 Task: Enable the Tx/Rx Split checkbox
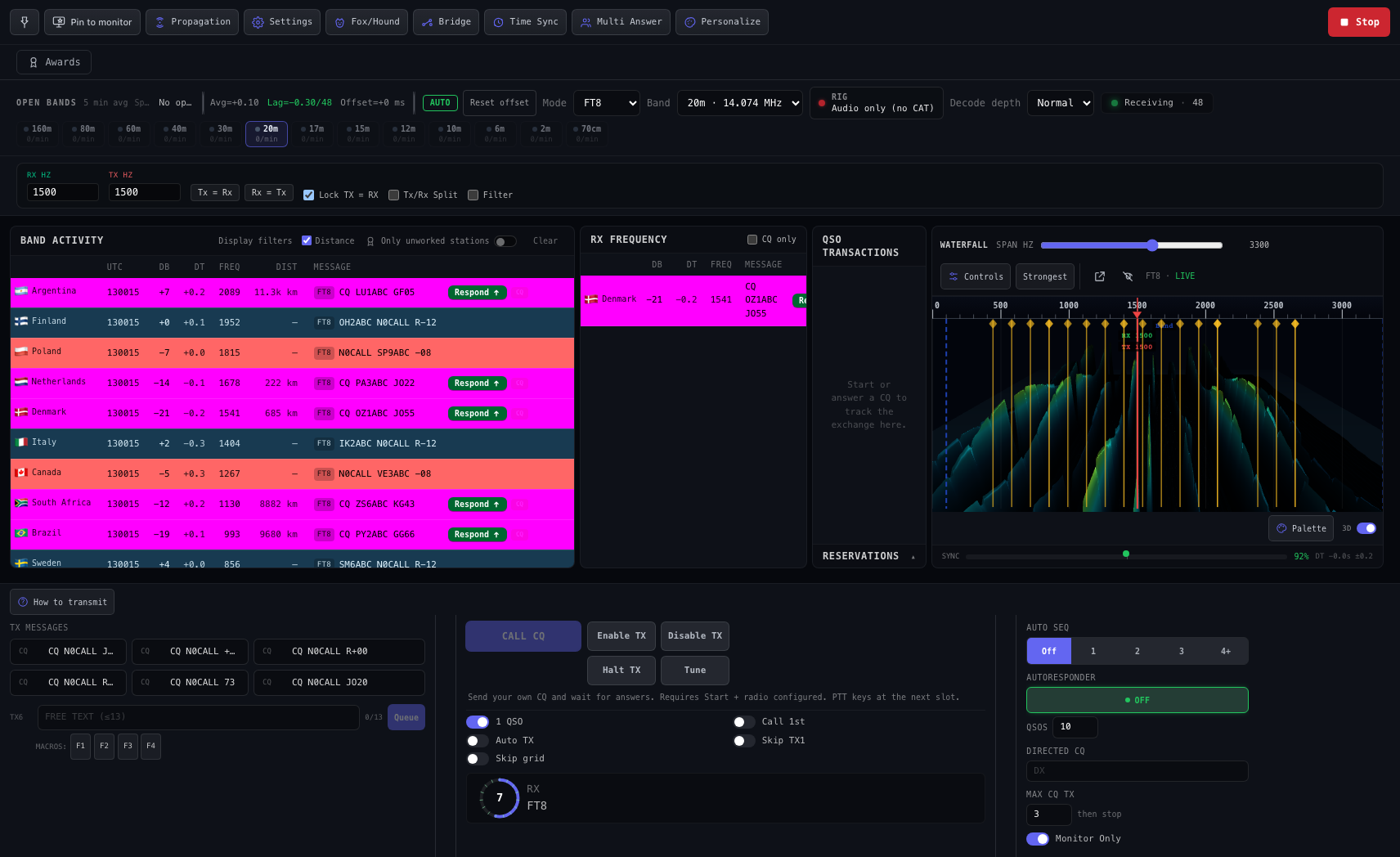pyautogui.click(x=393, y=195)
